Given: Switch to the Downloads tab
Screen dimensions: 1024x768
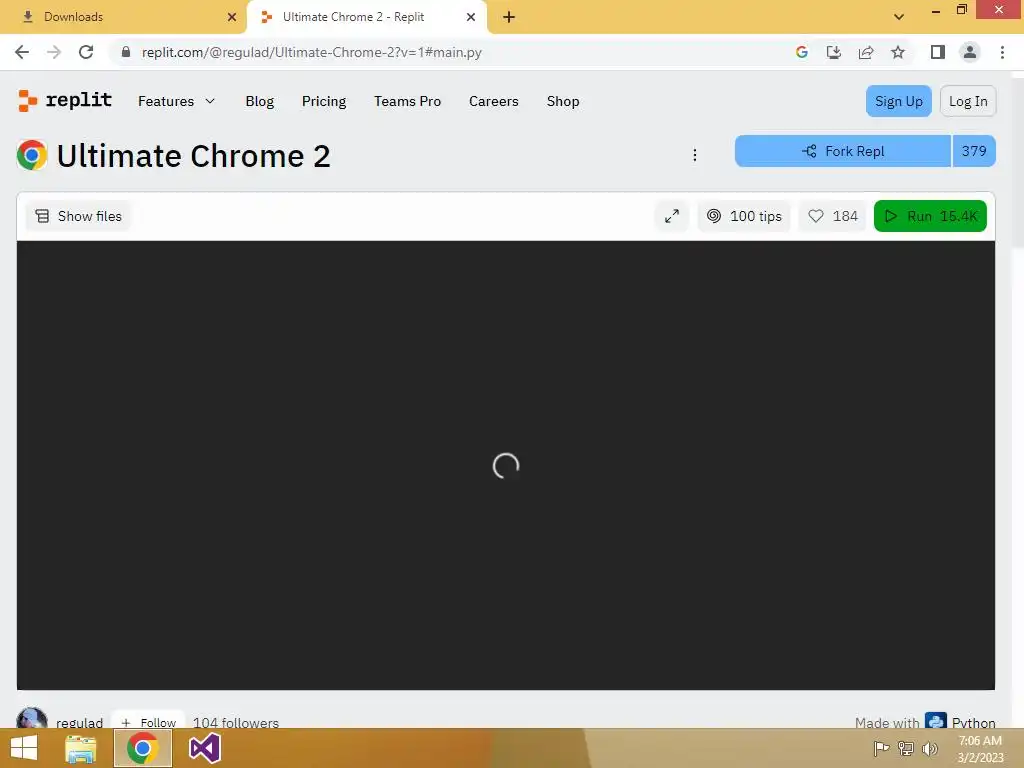Looking at the screenshot, I should point(124,17).
